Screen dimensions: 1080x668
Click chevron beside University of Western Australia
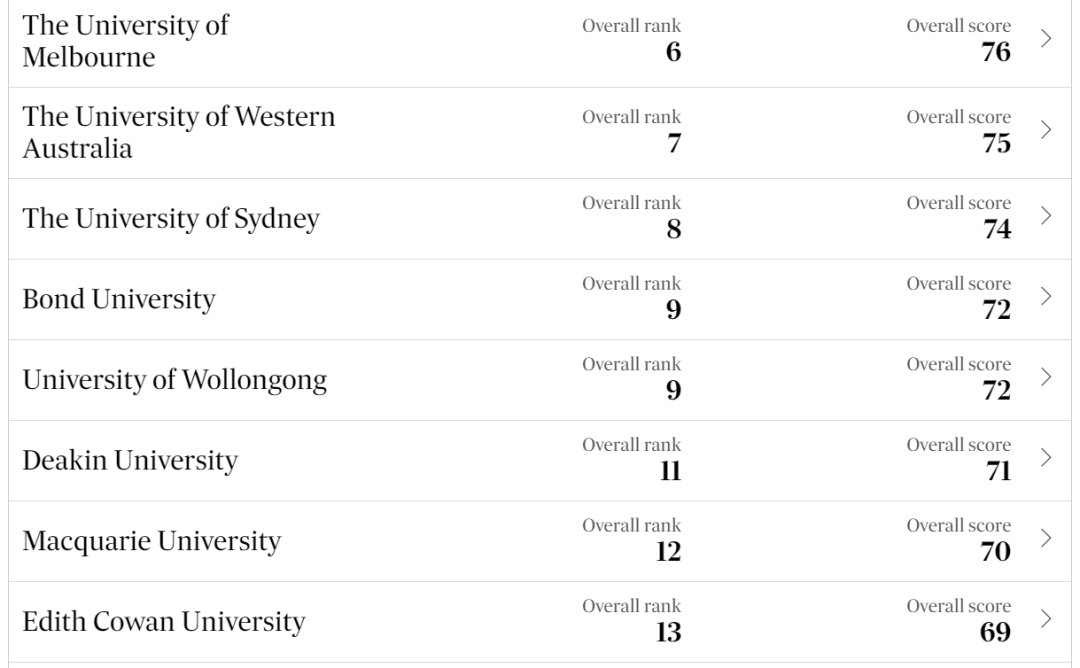pos(1046,130)
